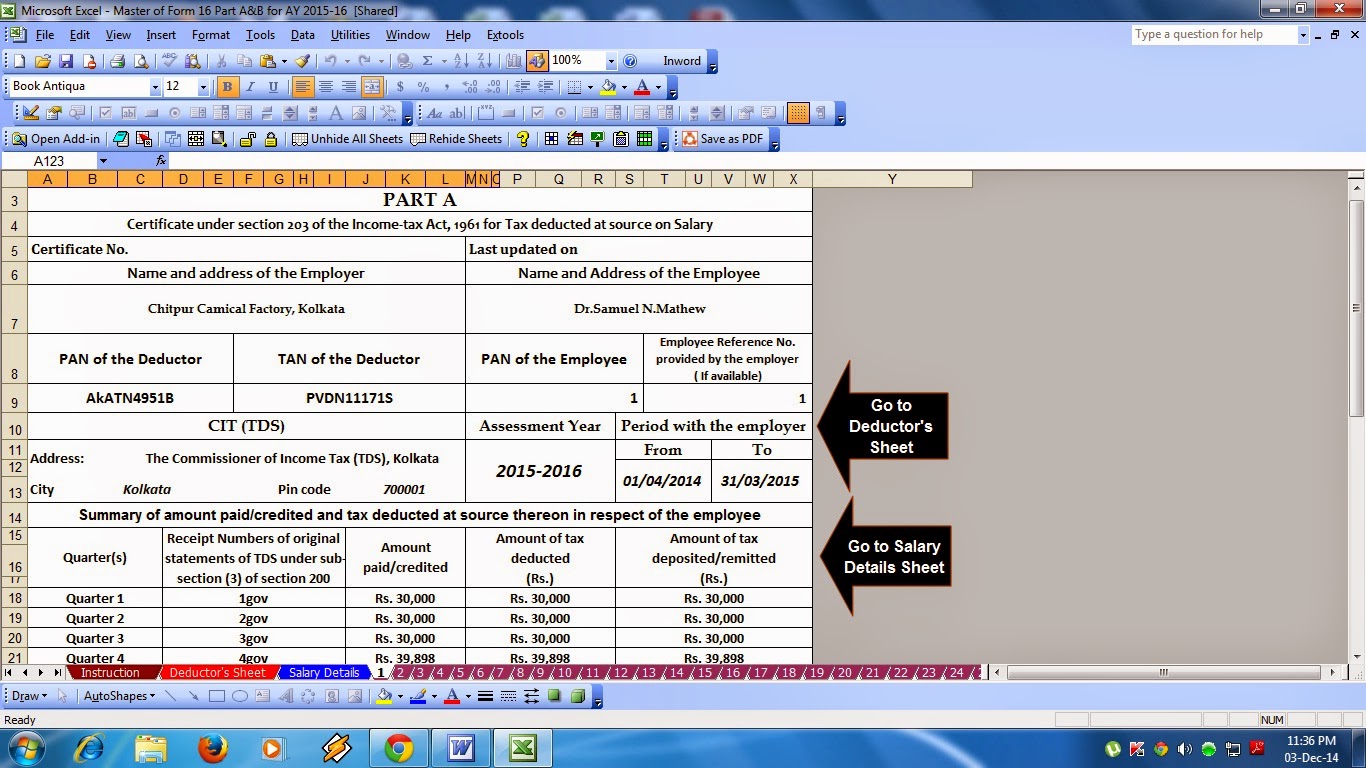Screen dimensions: 1366x768
Task: Toggle Design Mode on the Control Toolbox
Action: pos(30,113)
